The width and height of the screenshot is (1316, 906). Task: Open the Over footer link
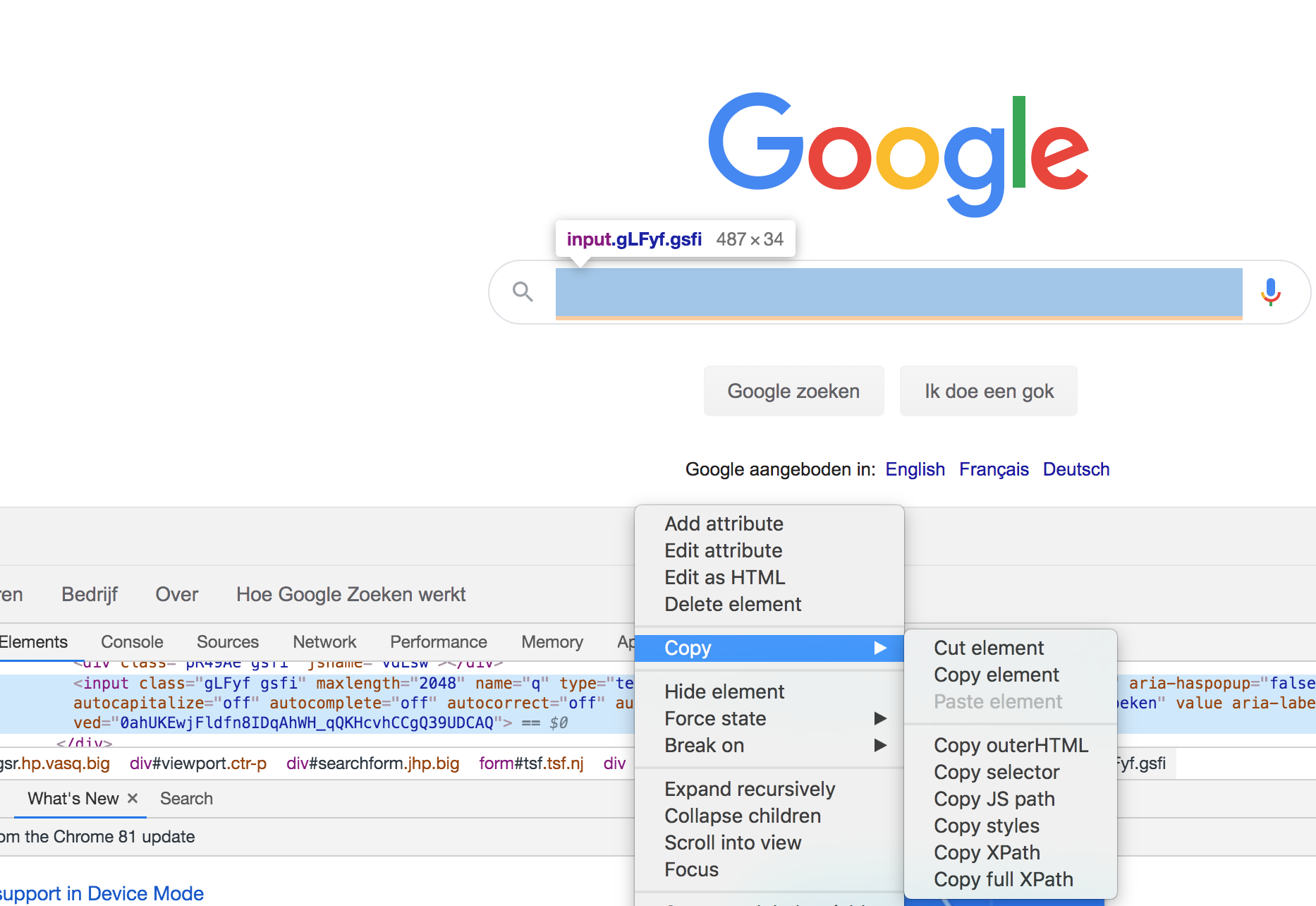click(176, 594)
